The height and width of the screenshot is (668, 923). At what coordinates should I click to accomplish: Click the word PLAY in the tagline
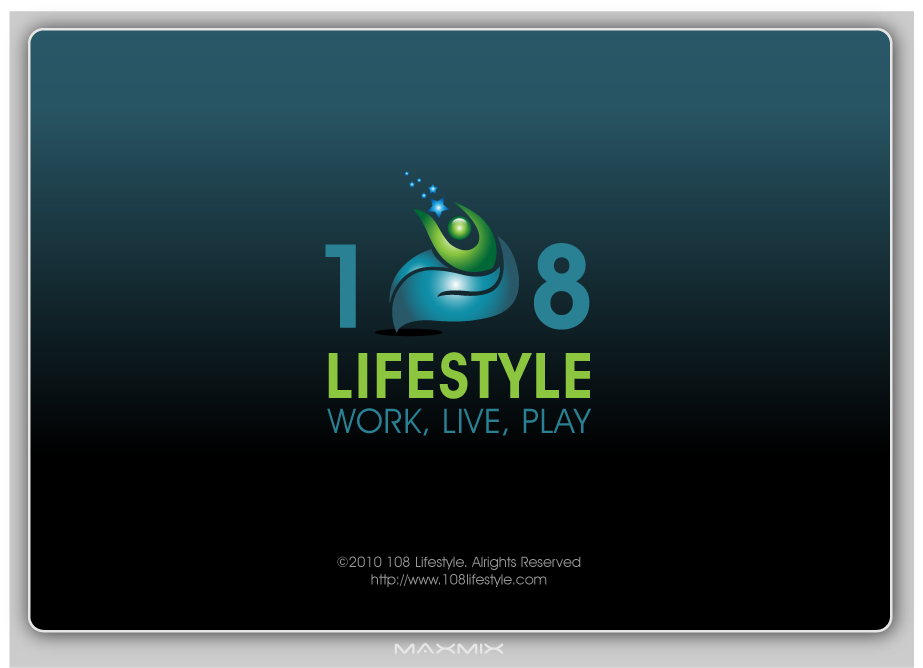click(555, 422)
